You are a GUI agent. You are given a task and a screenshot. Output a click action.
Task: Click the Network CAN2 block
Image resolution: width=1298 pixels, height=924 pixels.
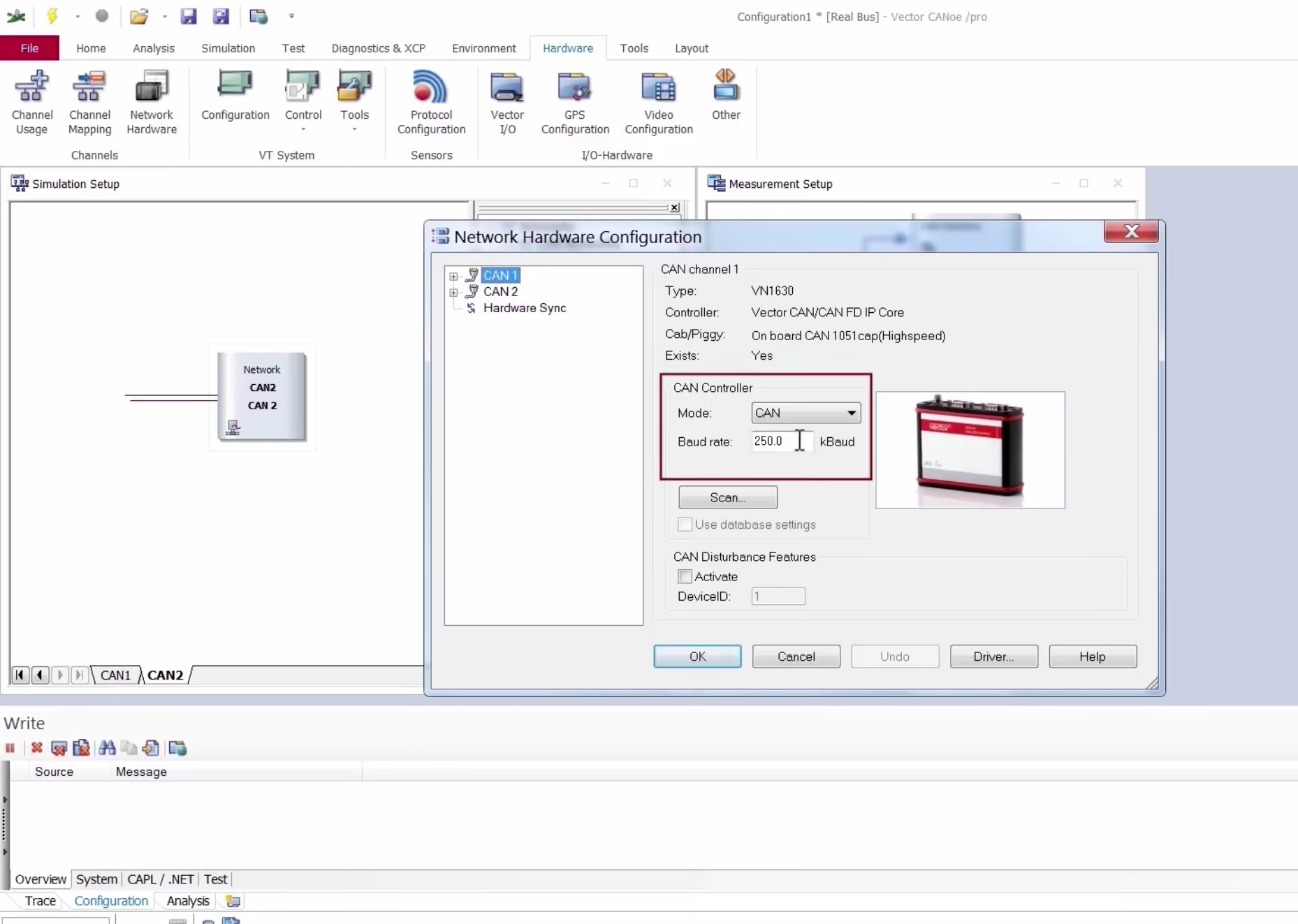point(262,397)
